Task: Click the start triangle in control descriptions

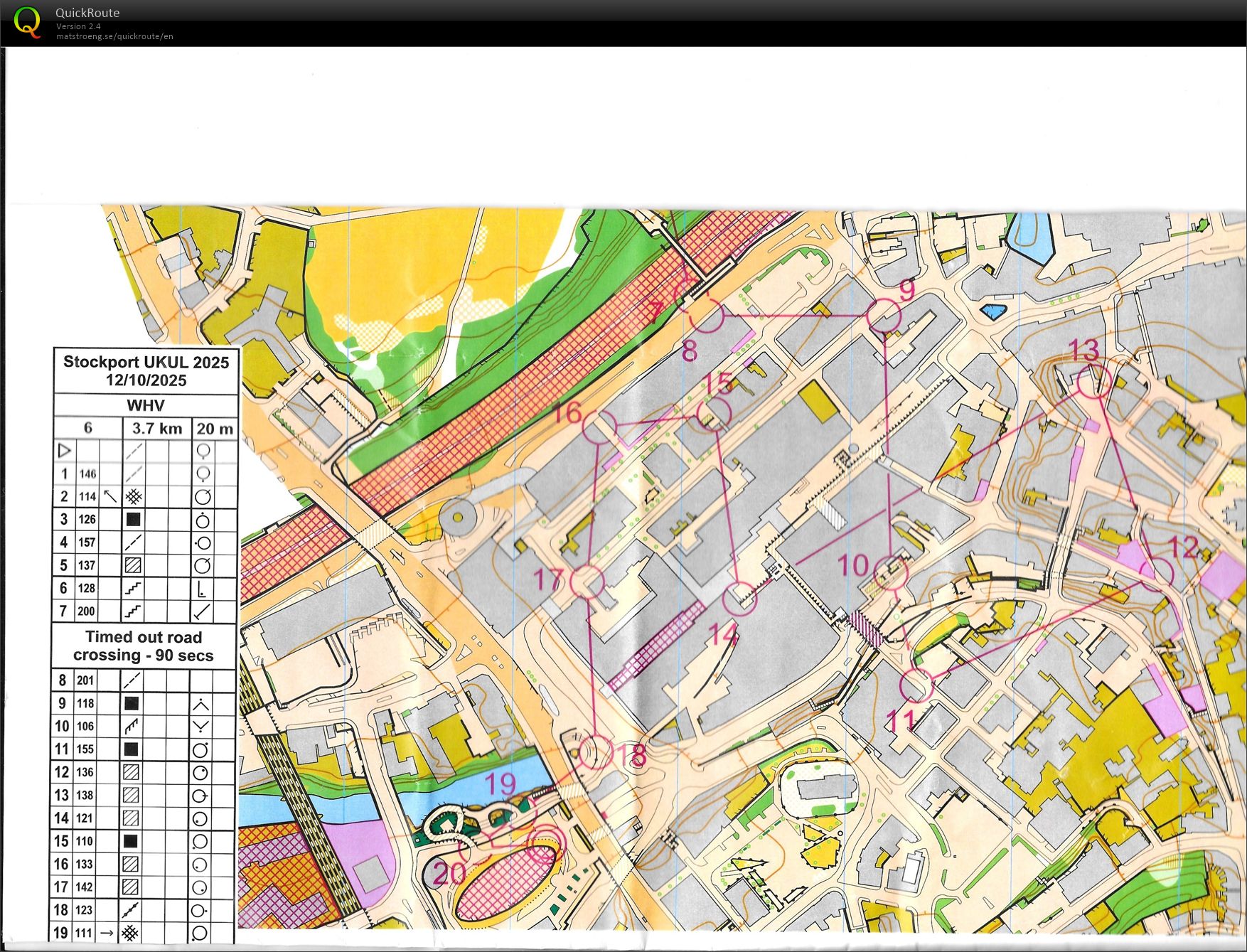Action: pyautogui.click(x=65, y=451)
